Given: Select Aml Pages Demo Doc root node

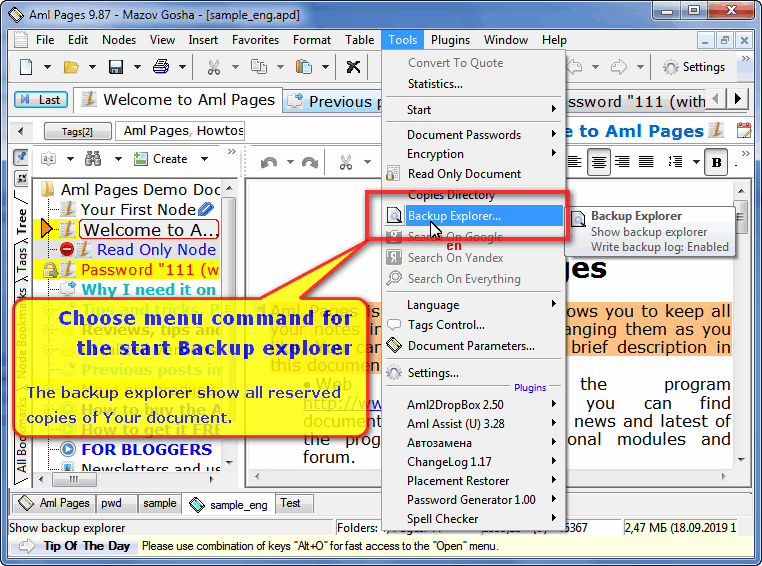Looking at the screenshot, I should pos(139,189).
